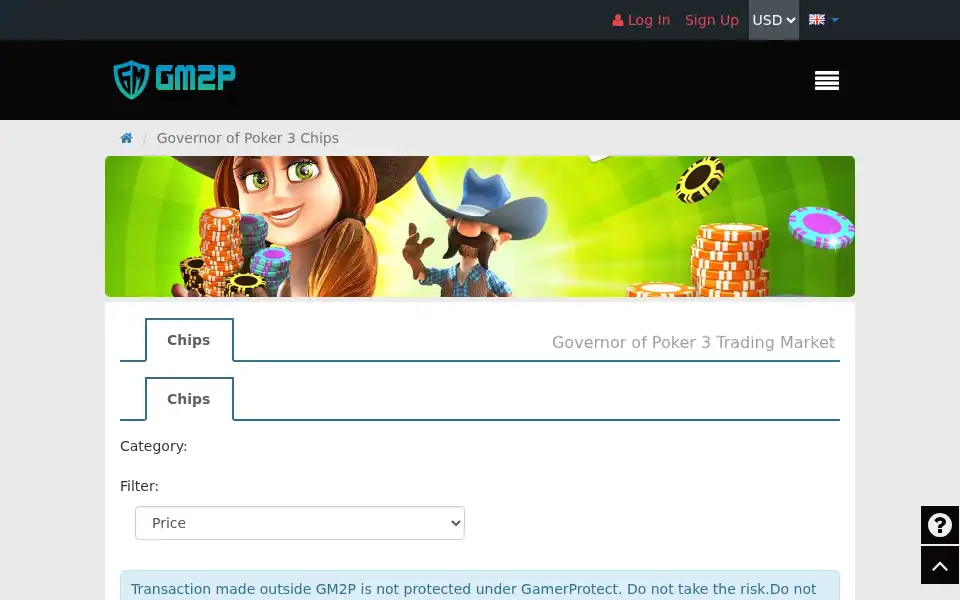Click Governor of Poker 3 Trading Market heading
The image size is (960, 600).
click(x=693, y=342)
